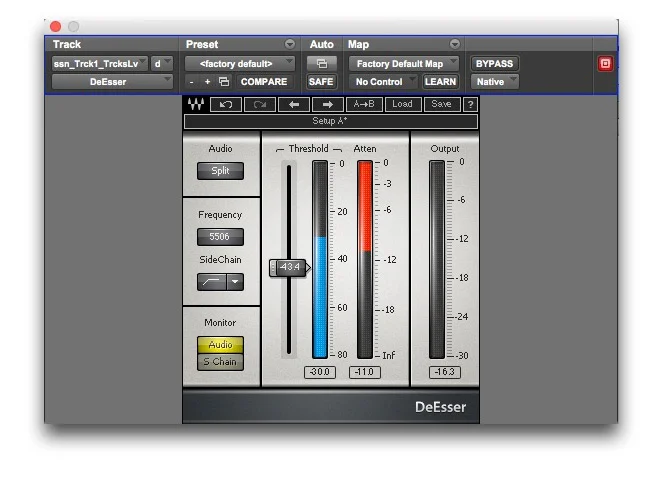
Task: Load a Waves preset file
Action: click(402, 104)
